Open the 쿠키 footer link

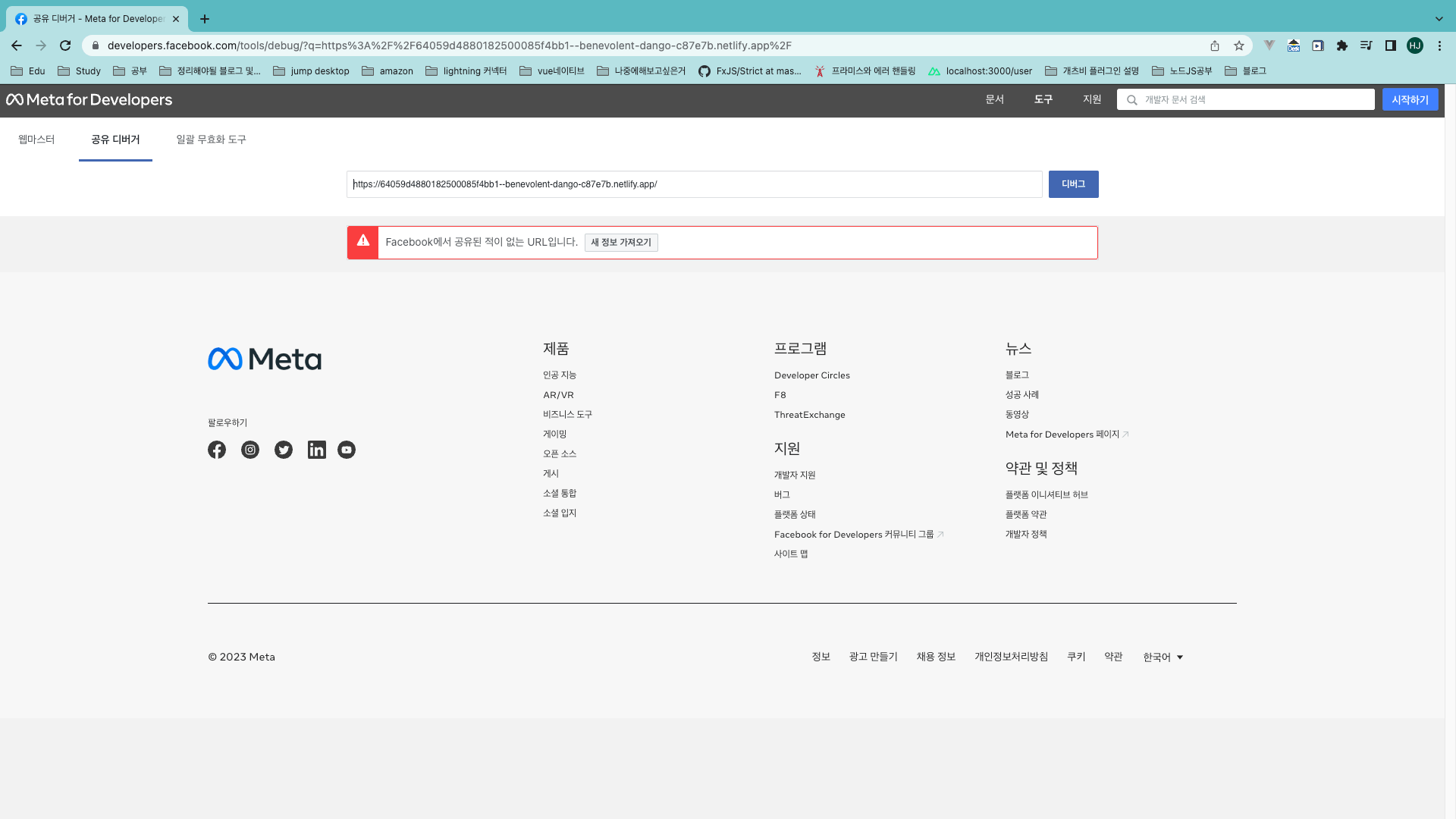[1077, 657]
